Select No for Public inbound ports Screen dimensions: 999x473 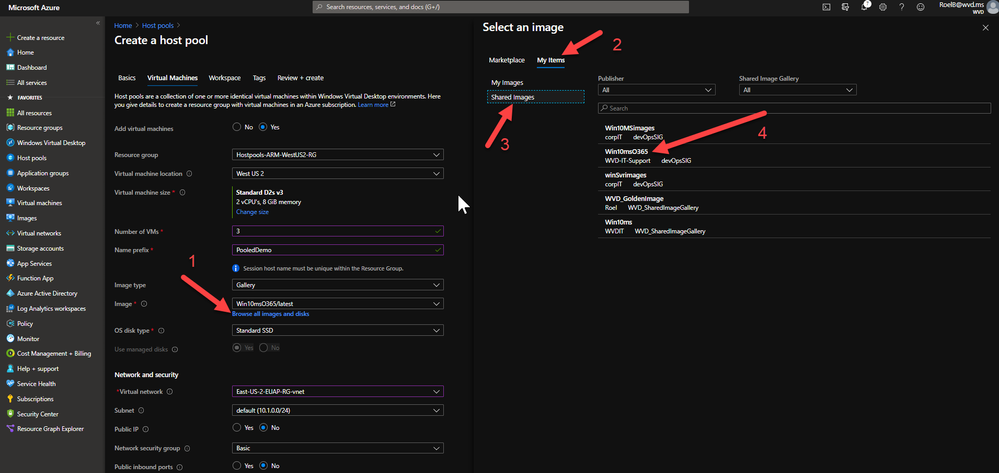[262, 467]
